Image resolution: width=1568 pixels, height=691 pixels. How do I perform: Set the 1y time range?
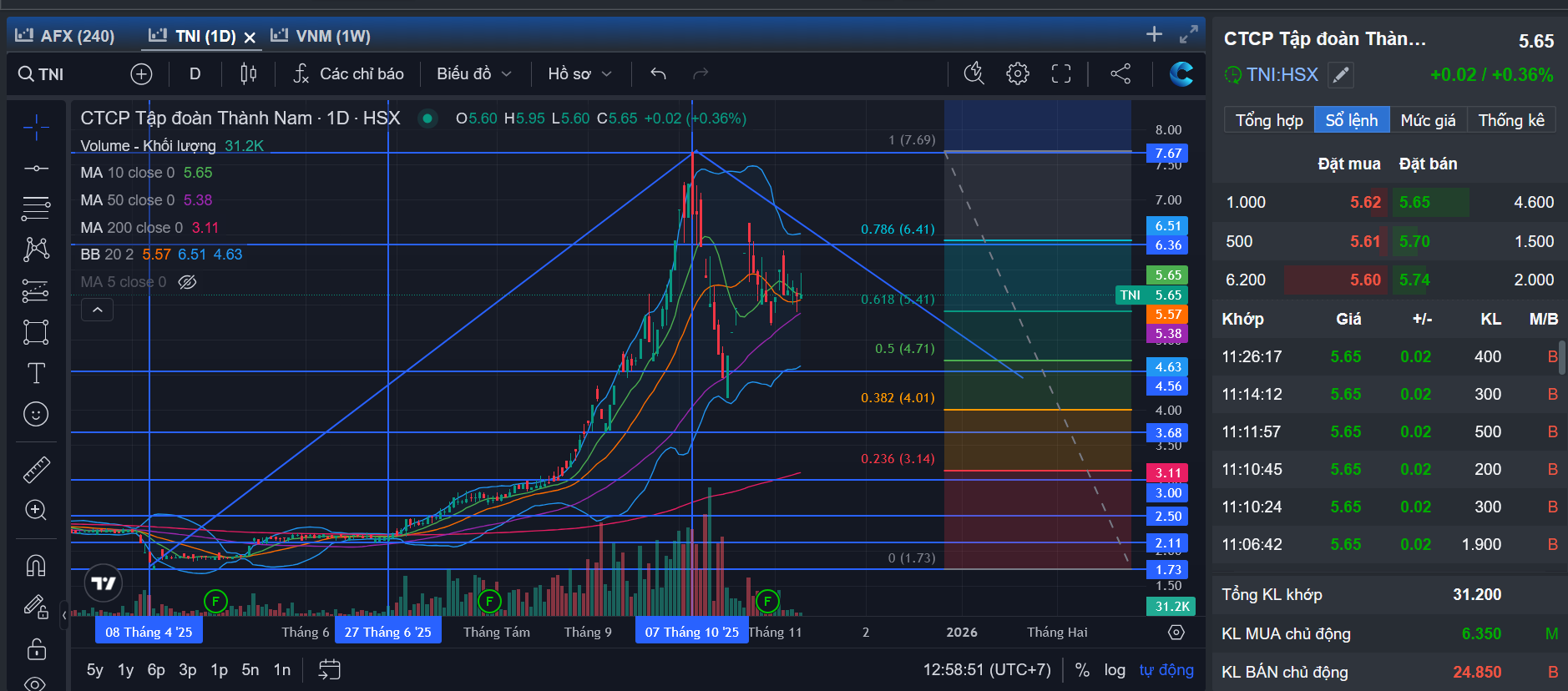[125, 670]
